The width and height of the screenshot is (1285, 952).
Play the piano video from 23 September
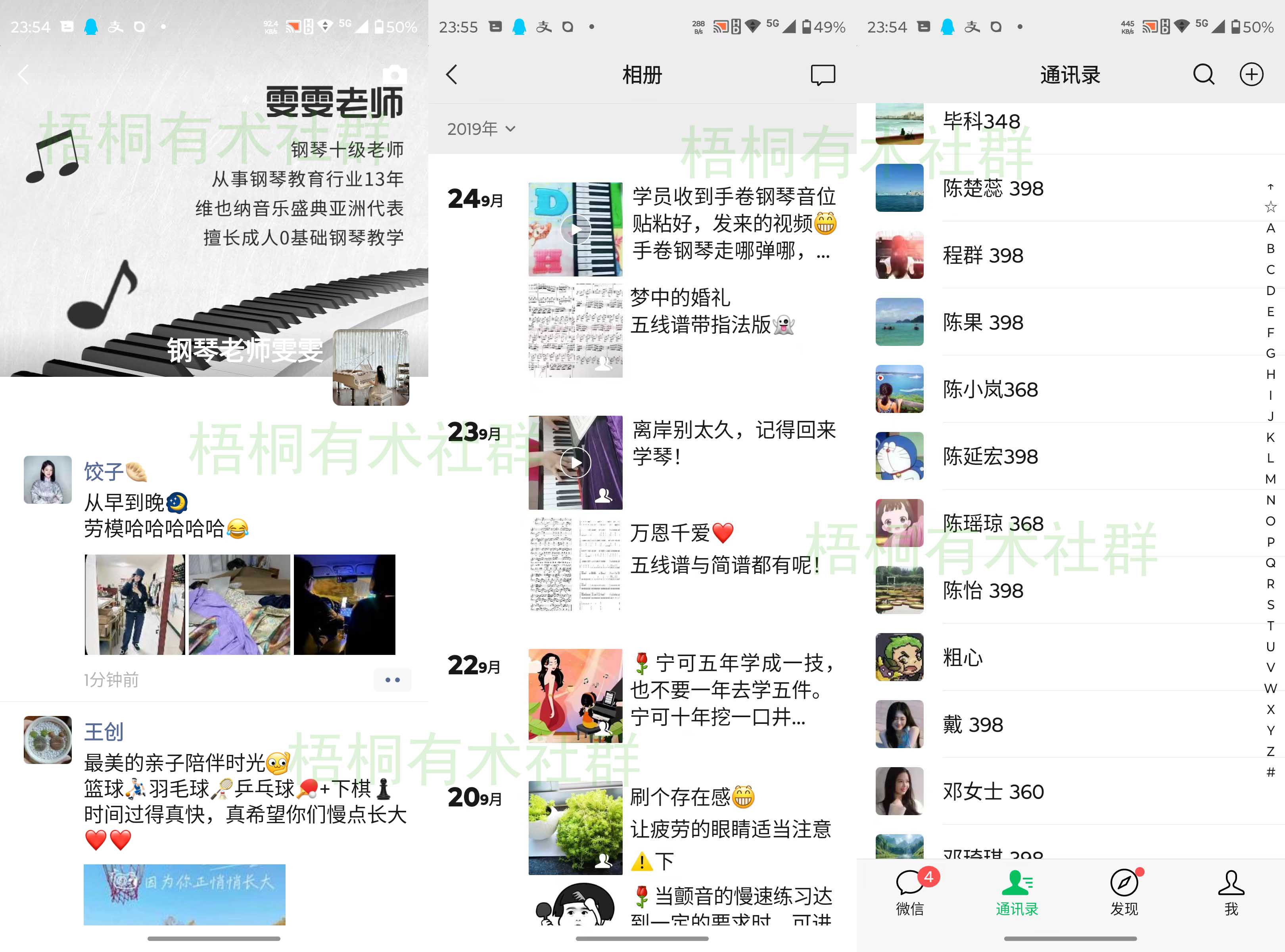pos(575,463)
